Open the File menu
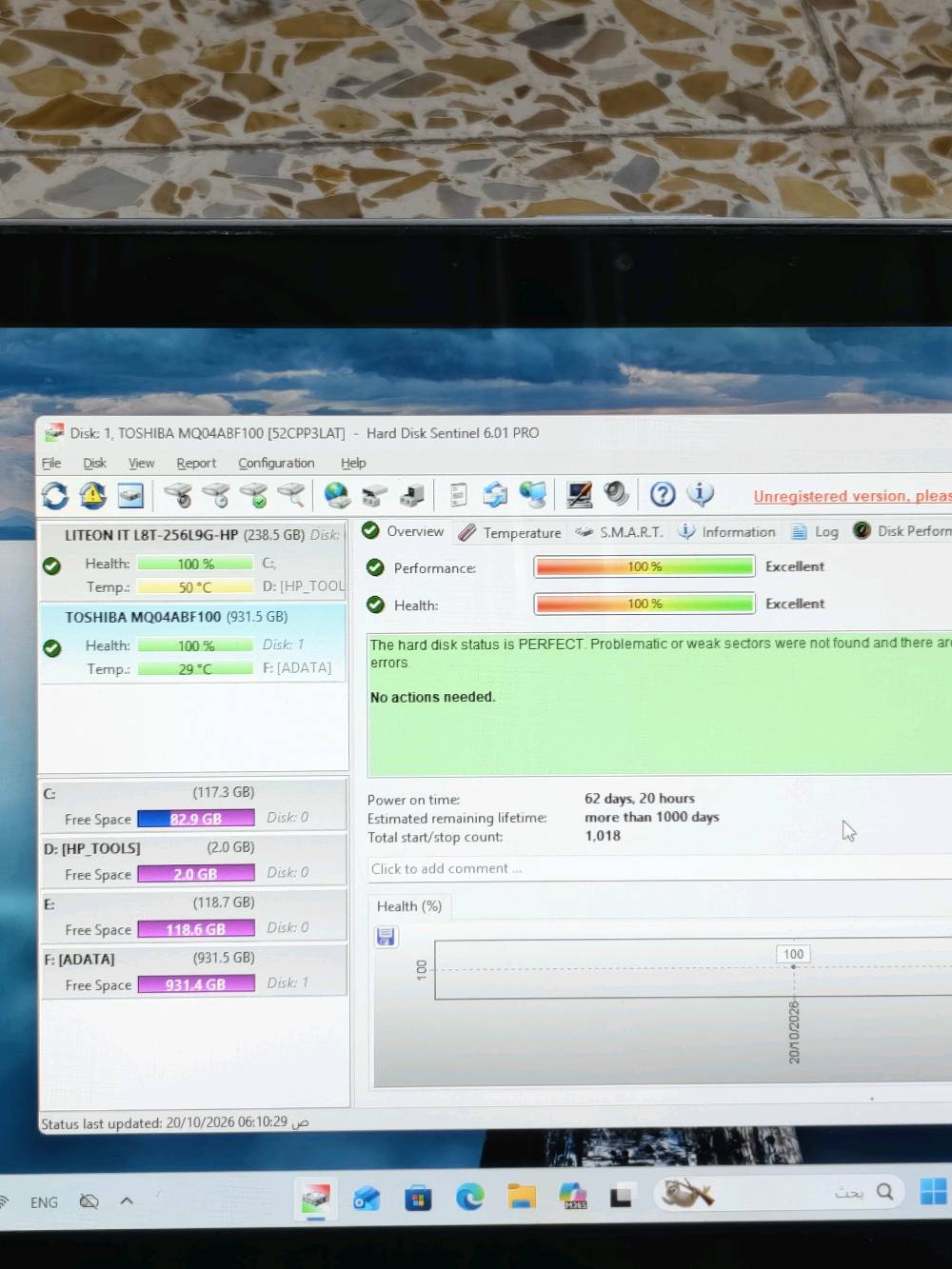Image resolution: width=952 pixels, height=1269 pixels. pos(51,463)
